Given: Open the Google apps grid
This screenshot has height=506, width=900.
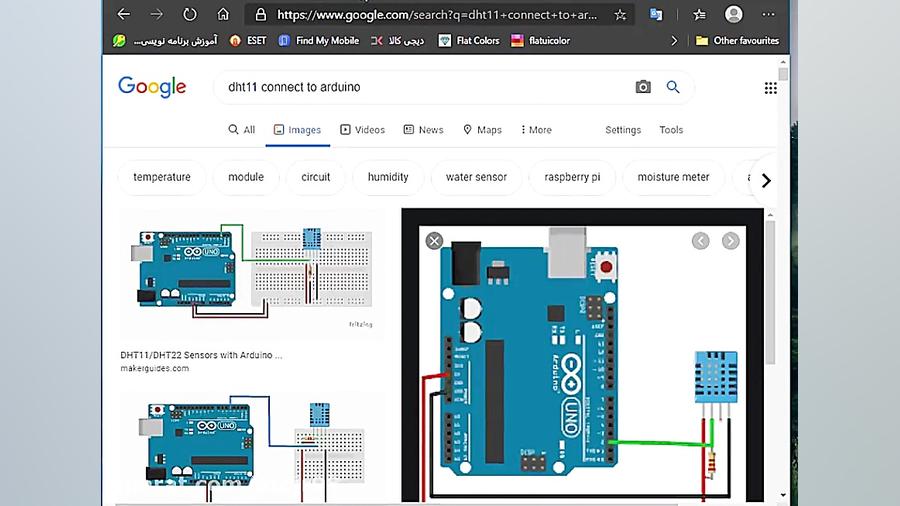Looking at the screenshot, I should click(x=770, y=88).
